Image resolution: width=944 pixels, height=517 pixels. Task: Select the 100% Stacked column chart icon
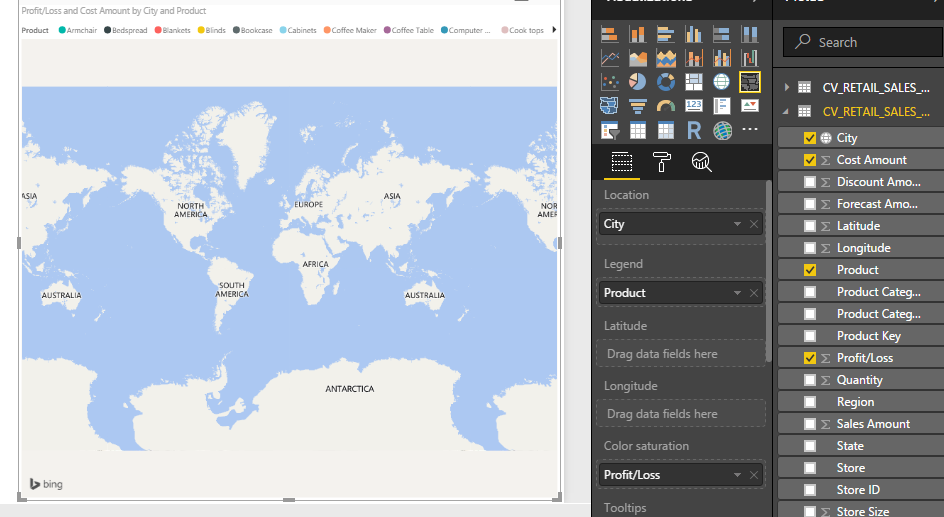click(750, 35)
